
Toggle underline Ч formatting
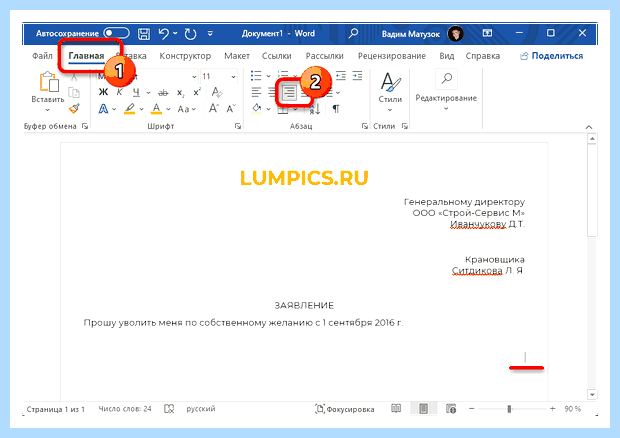(136, 93)
